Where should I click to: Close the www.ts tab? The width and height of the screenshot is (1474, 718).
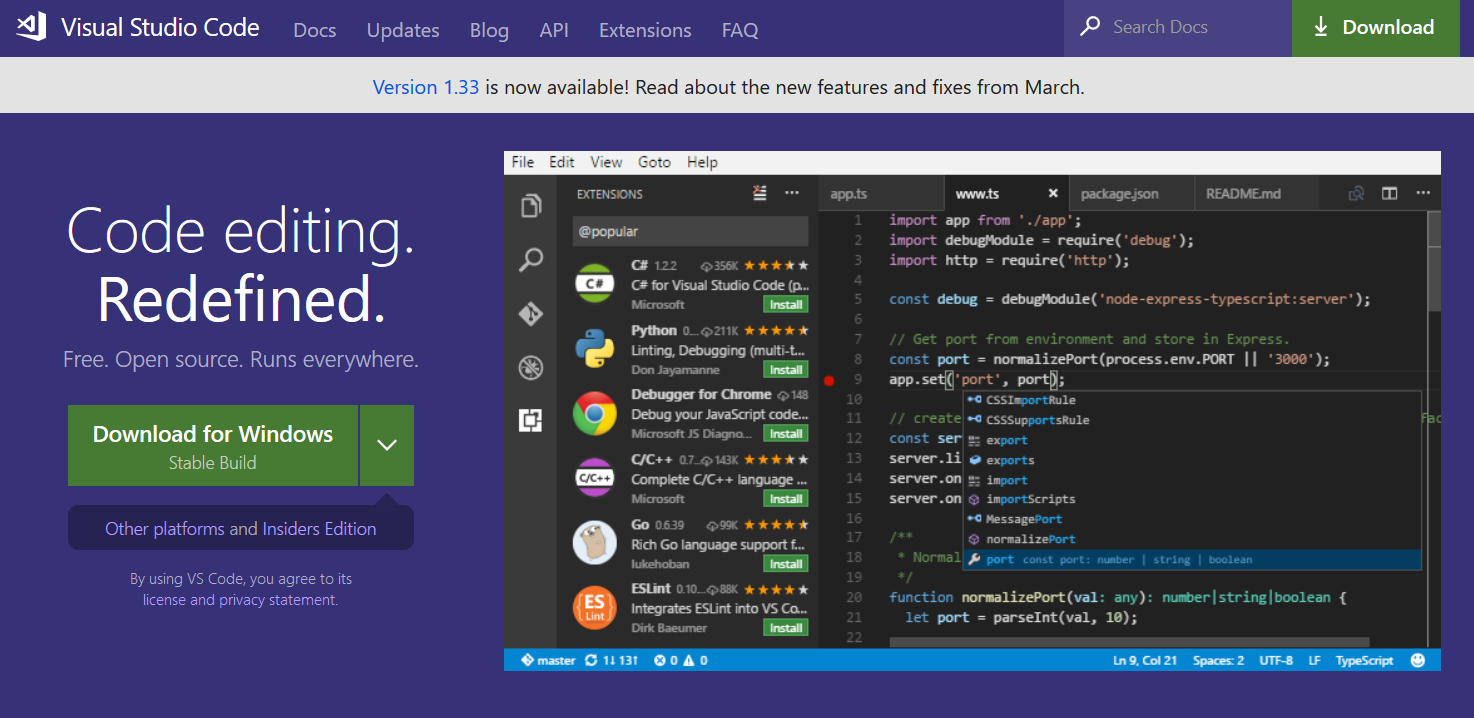coord(1053,193)
